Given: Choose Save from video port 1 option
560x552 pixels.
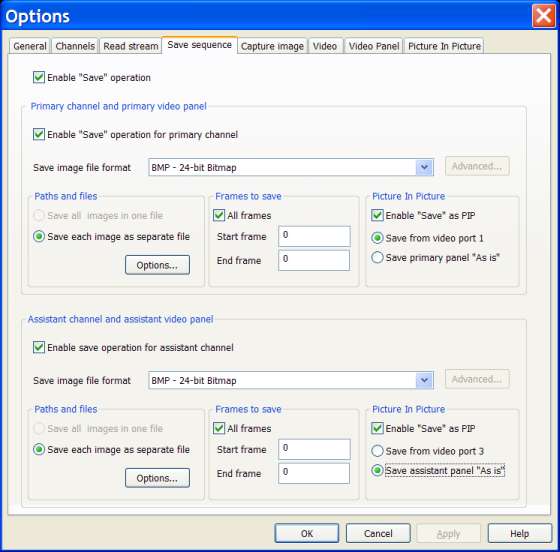Looking at the screenshot, I should [377, 238].
